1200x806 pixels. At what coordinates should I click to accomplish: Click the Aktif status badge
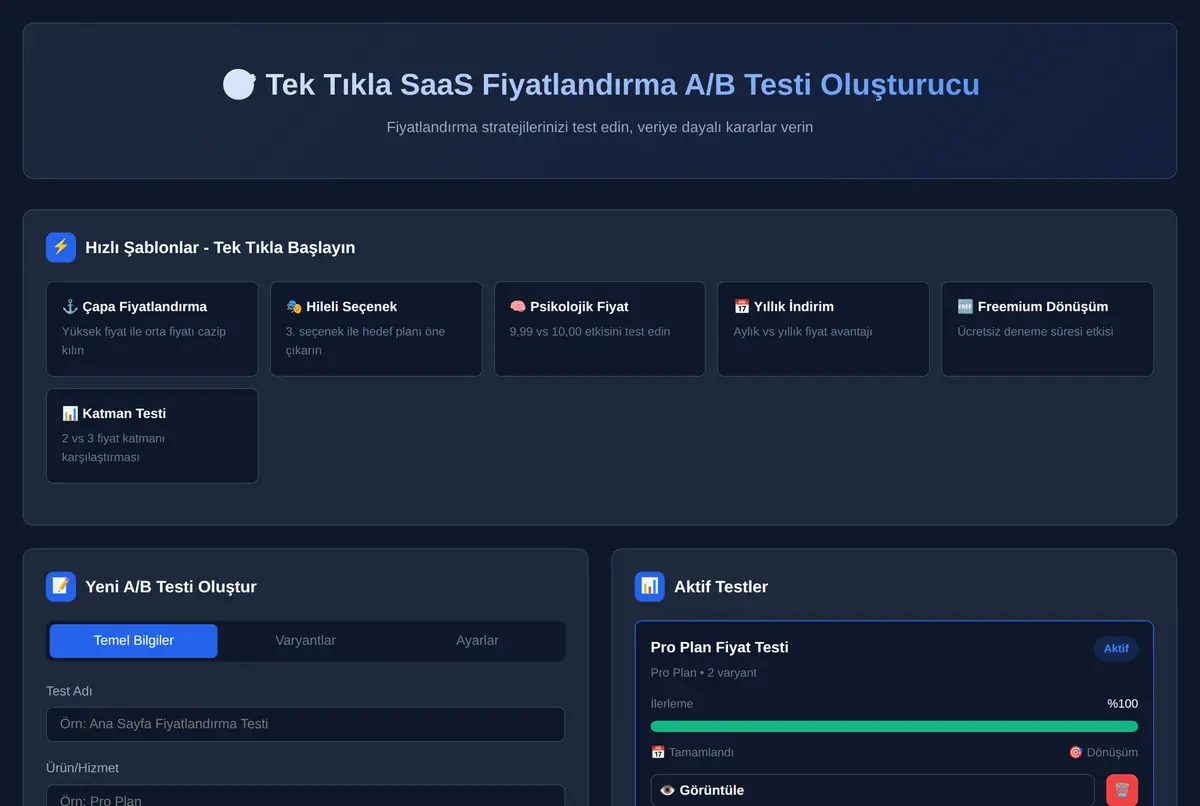coord(1116,649)
